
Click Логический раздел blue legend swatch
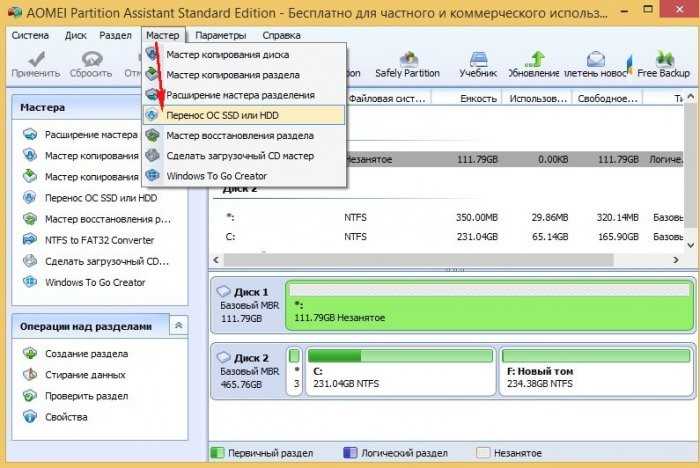coord(350,452)
